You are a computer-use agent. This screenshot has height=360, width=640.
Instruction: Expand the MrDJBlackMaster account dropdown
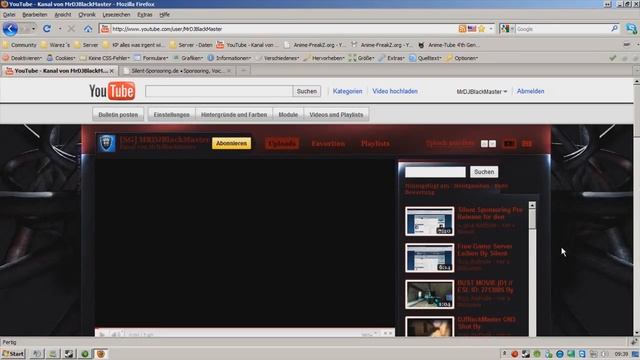coord(482,91)
